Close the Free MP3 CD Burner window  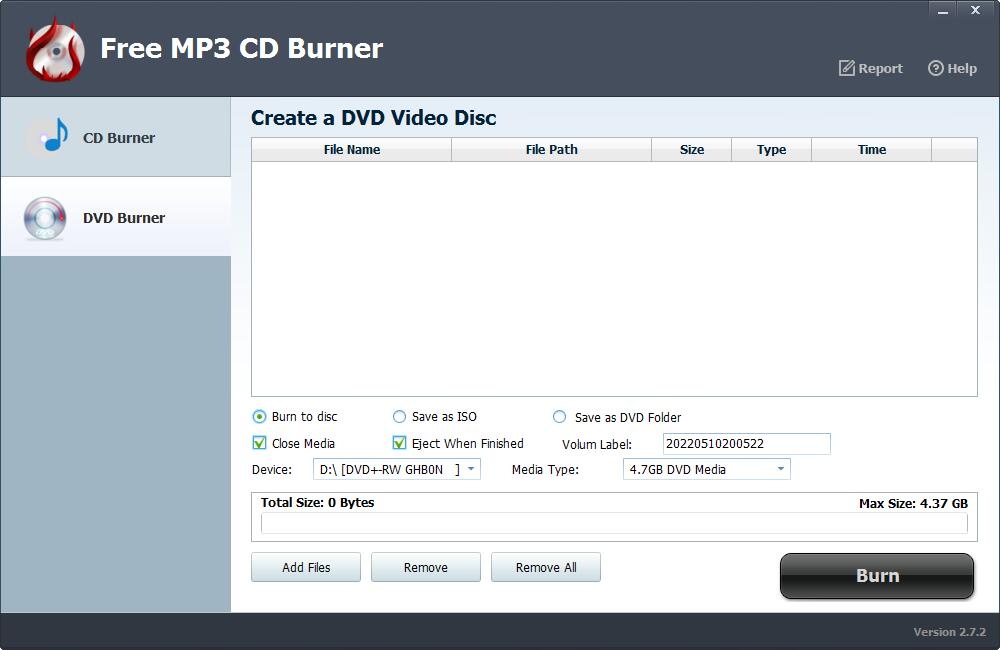tap(975, 10)
